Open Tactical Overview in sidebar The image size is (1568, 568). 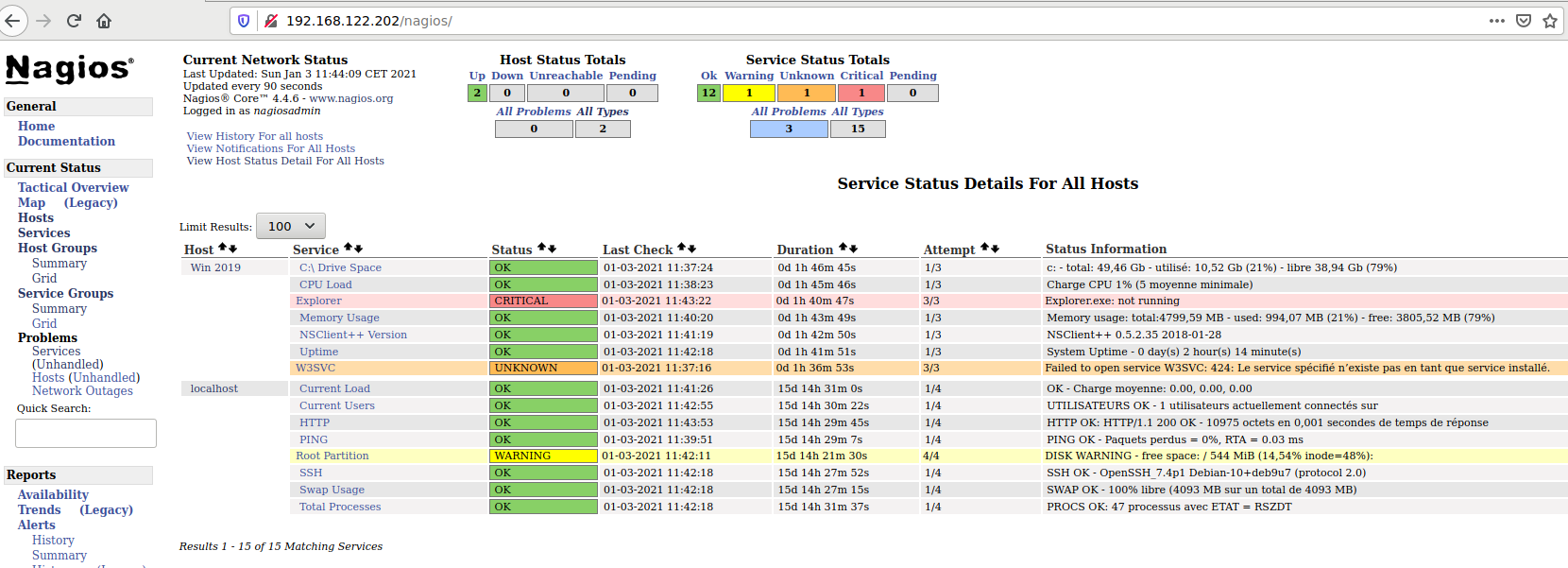pos(73,187)
